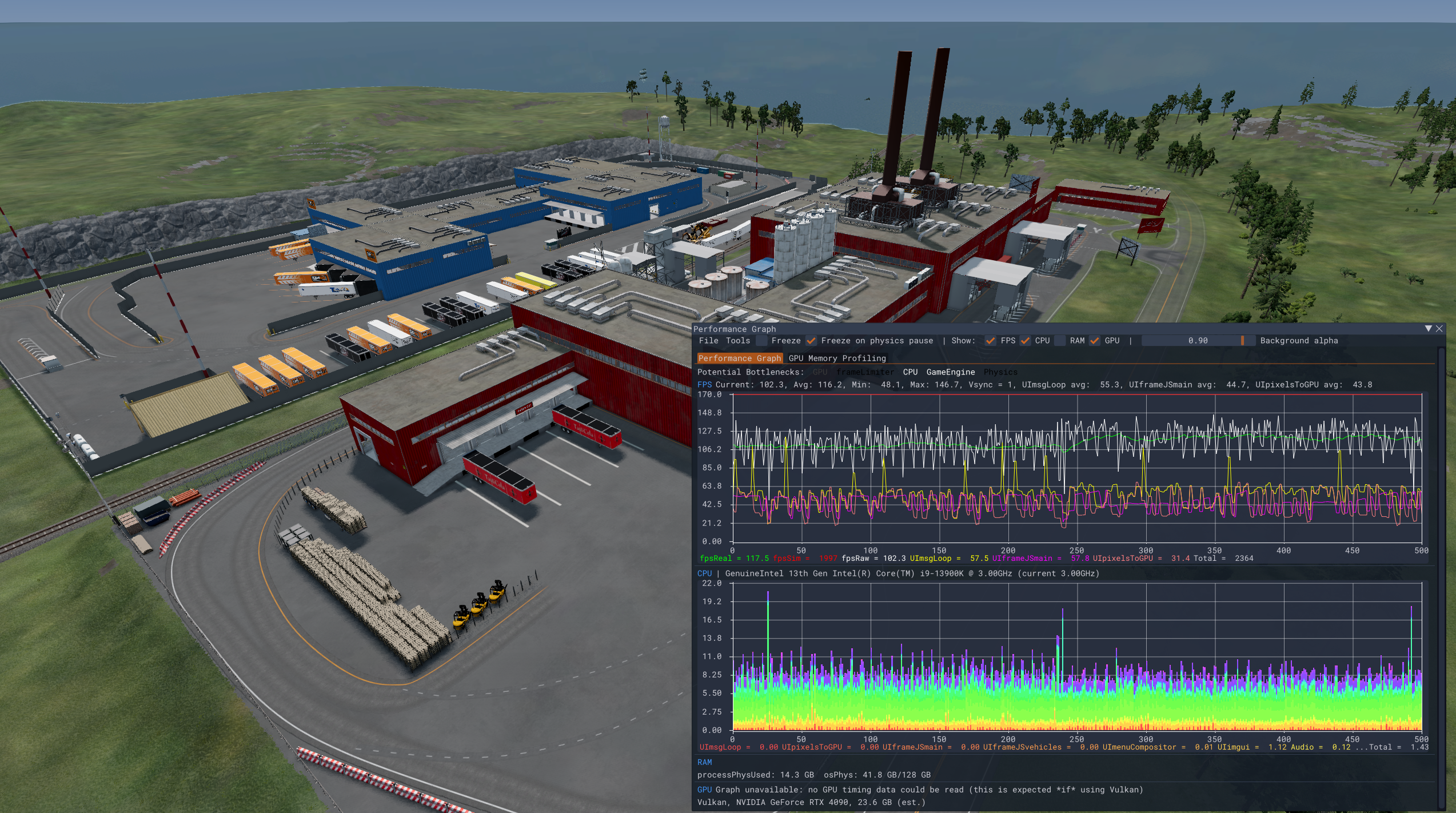Click the GameEngine bottleneck label
This screenshot has height=813, width=1456.
coord(950,372)
